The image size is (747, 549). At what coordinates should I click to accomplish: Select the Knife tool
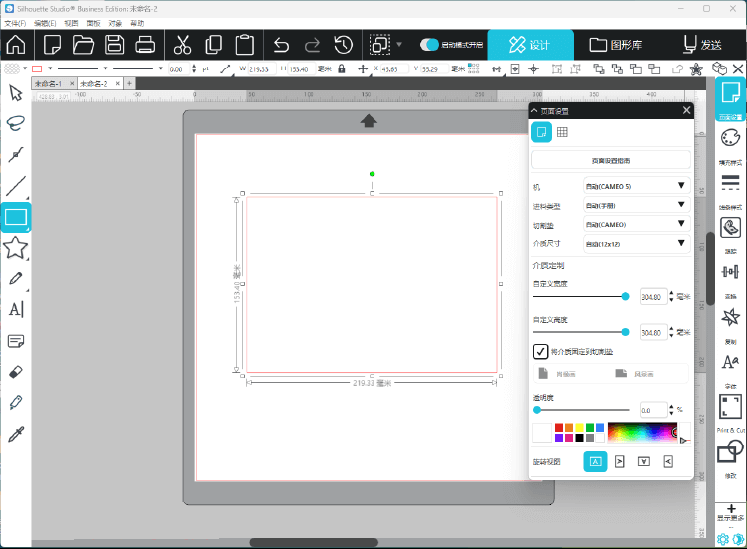tap(16, 403)
